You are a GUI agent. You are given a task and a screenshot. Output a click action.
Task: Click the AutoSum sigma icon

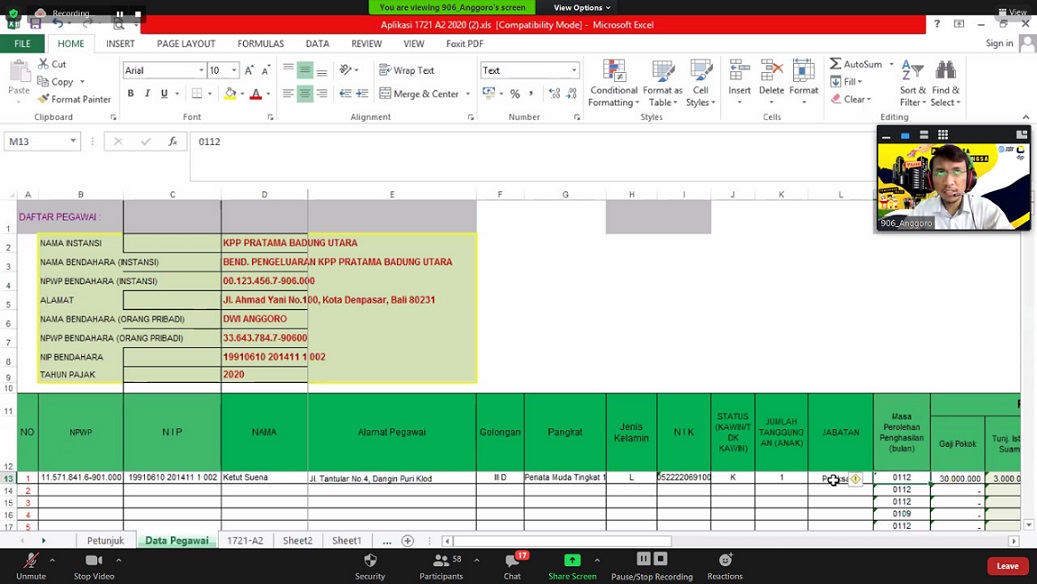click(x=836, y=64)
